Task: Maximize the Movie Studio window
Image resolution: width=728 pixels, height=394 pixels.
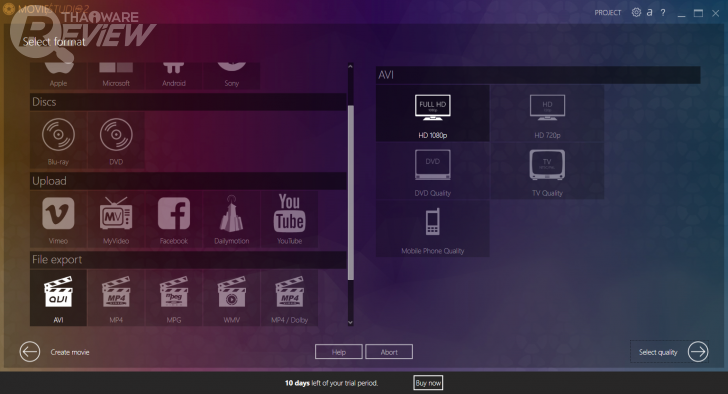Action: coord(698,13)
